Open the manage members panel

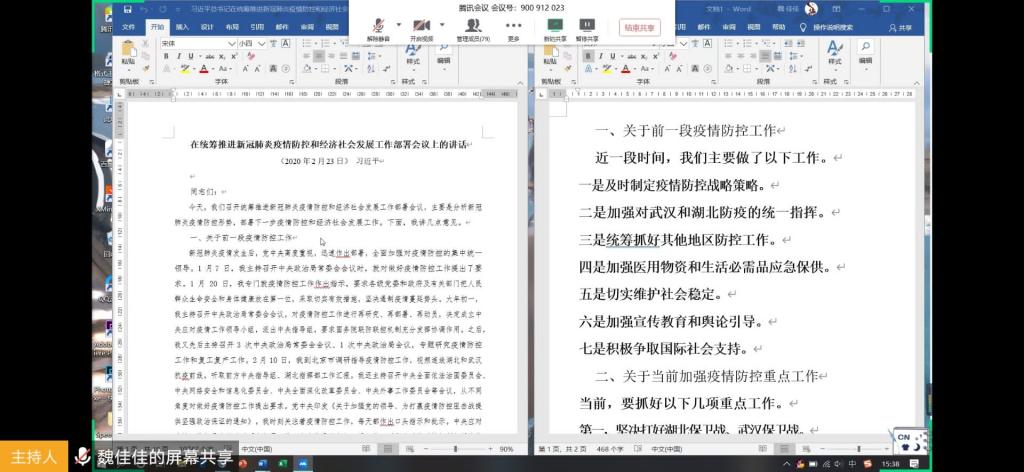point(472,24)
